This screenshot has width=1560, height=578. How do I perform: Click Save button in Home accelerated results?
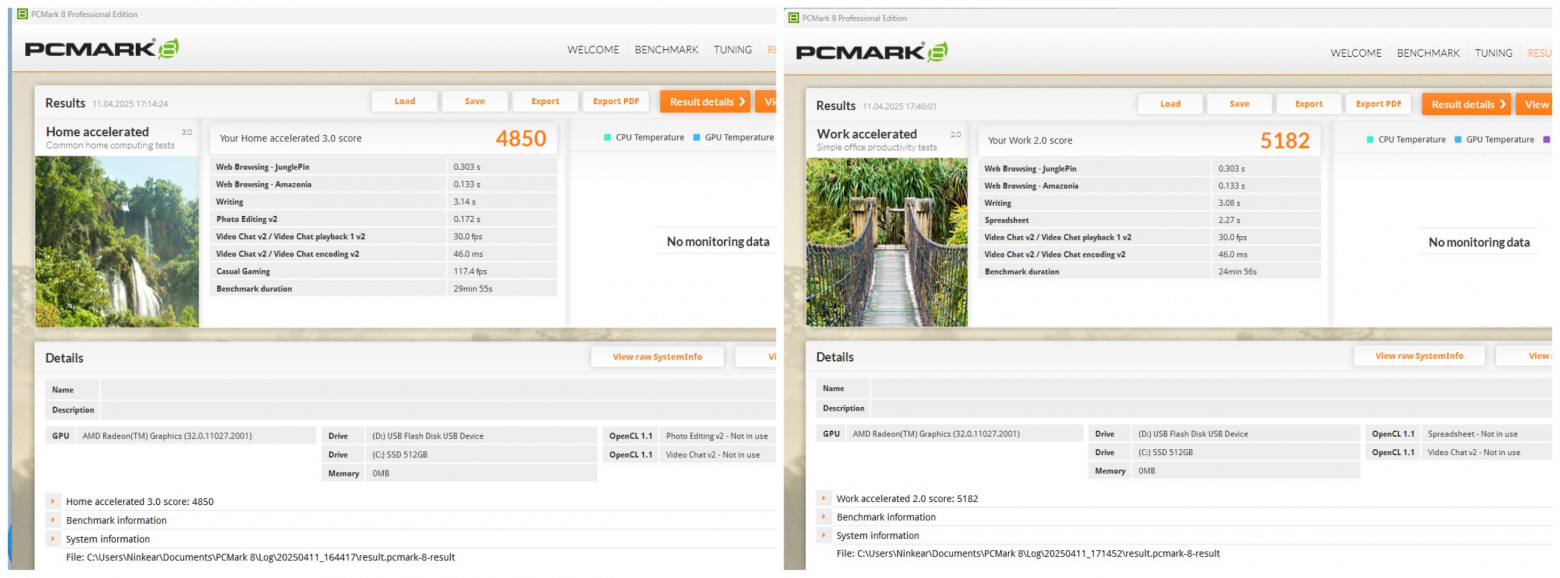474,101
